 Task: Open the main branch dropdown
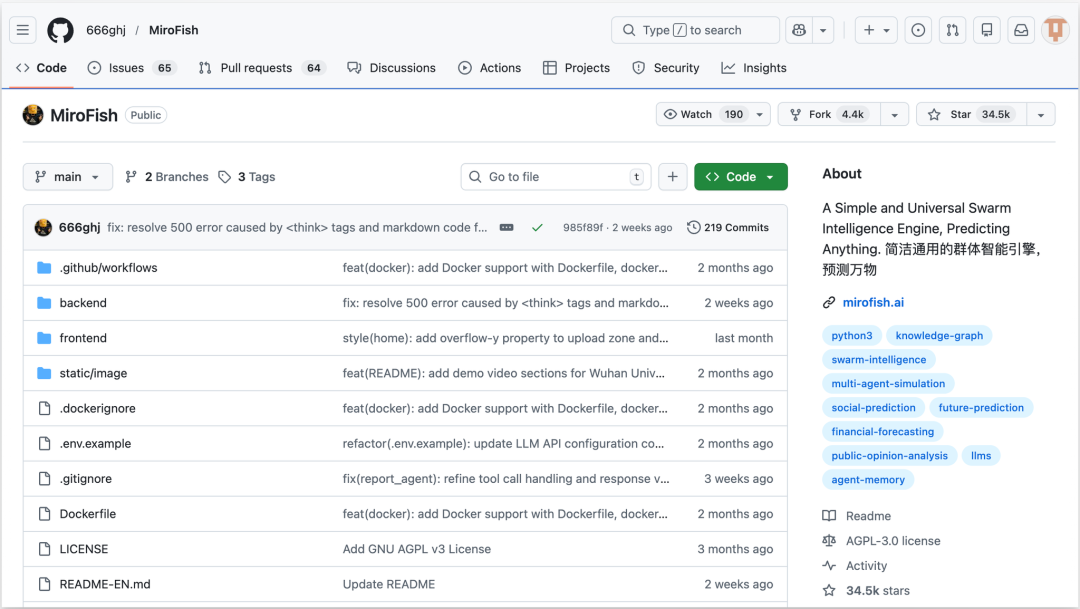pyautogui.click(x=67, y=177)
